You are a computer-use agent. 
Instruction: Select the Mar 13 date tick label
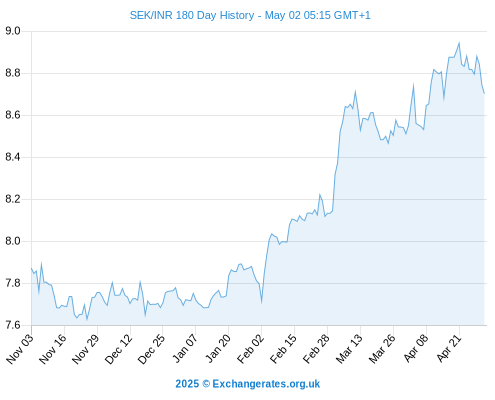pos(349,348)
